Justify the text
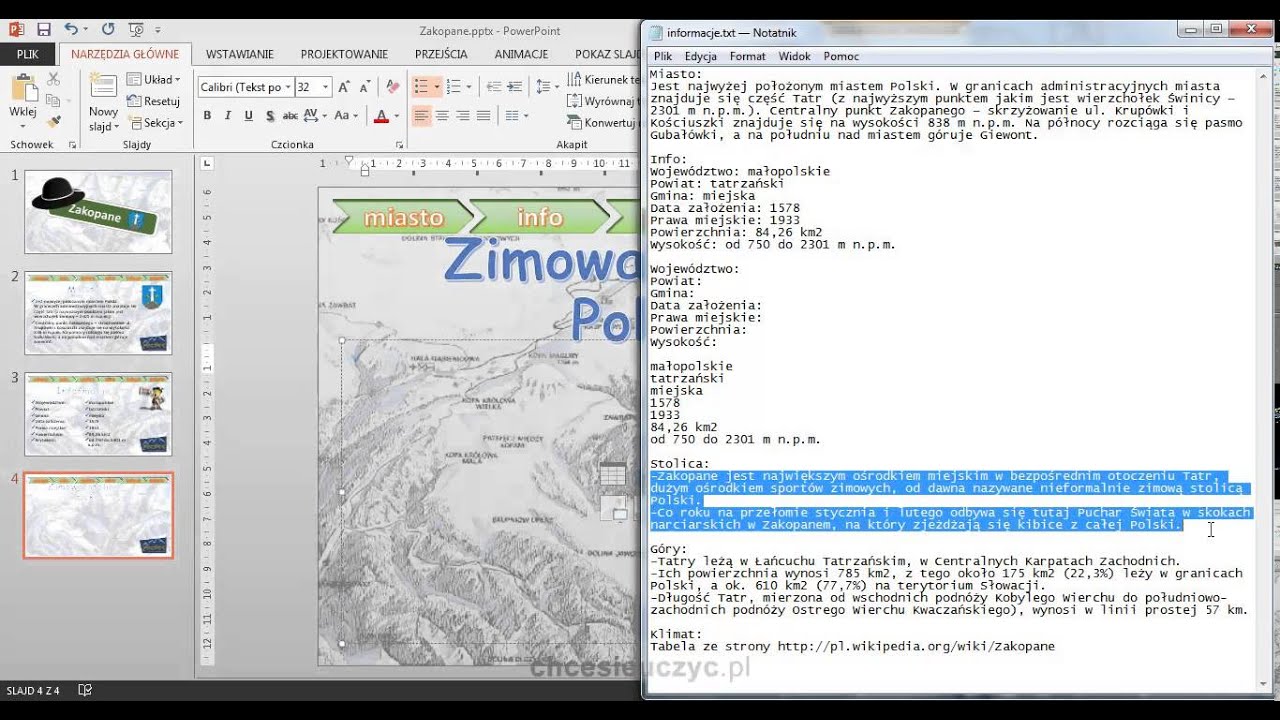Image resolution: width=1280 pixels, height=720 pixels. tap(484, 116)
